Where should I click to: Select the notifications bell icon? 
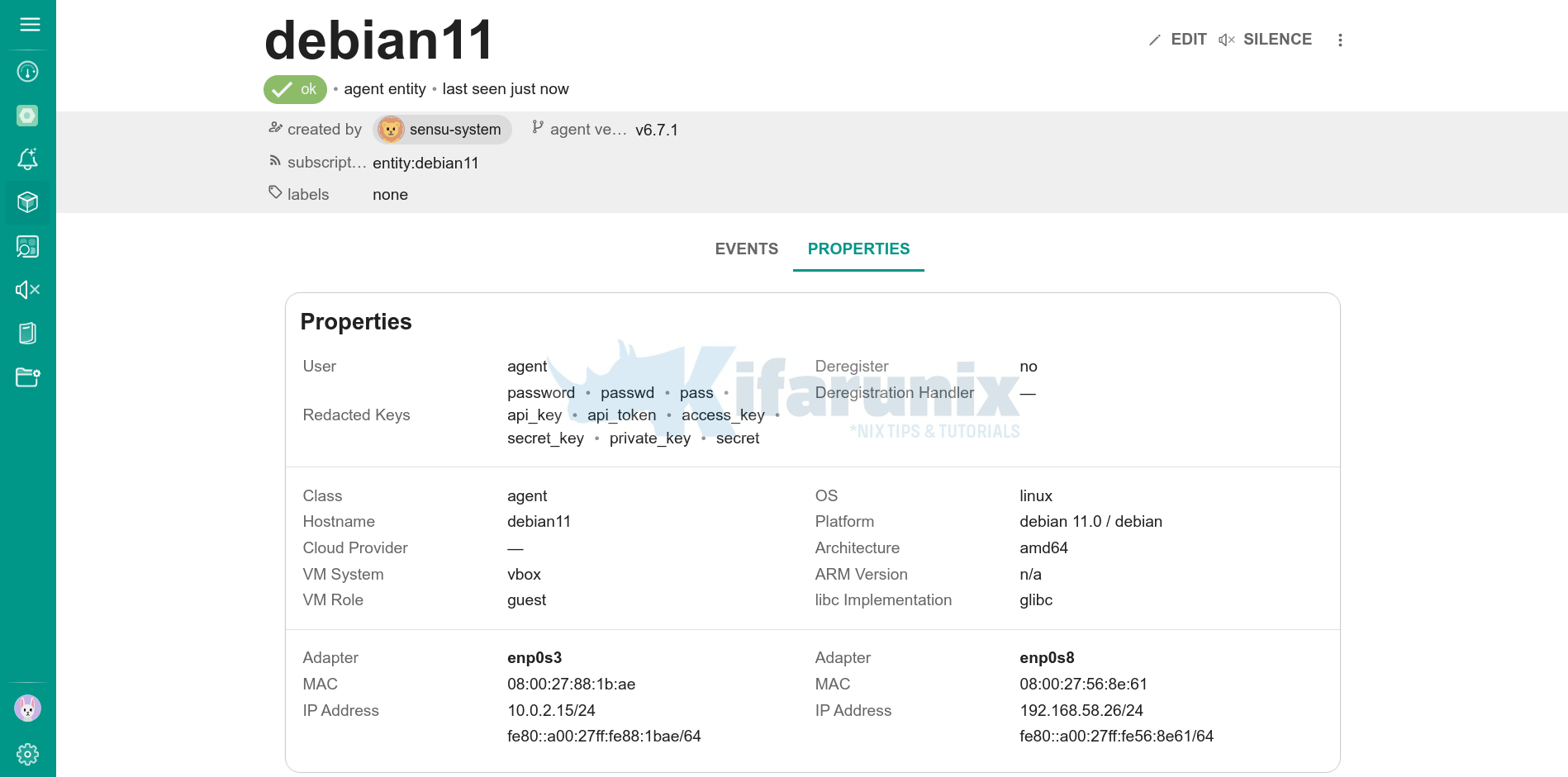tap(28, 159)
